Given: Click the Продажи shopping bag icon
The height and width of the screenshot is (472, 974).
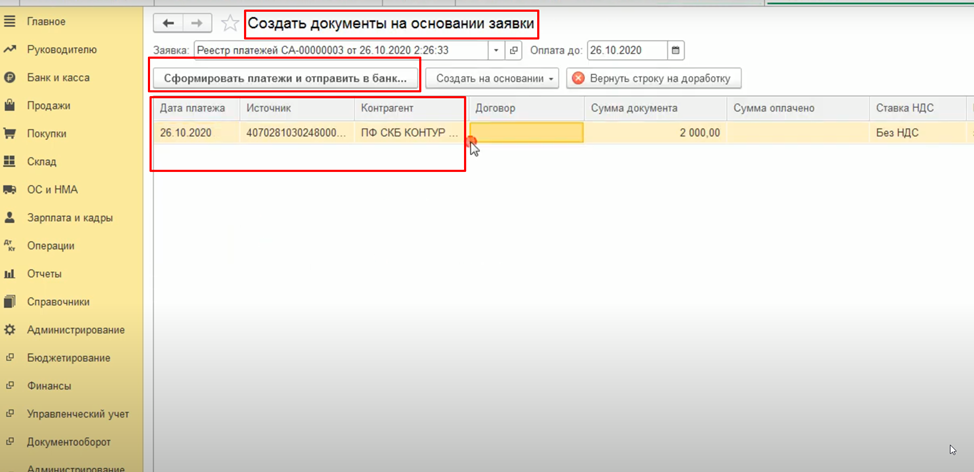Looking at the screenshot, I should tap(9, 106).
